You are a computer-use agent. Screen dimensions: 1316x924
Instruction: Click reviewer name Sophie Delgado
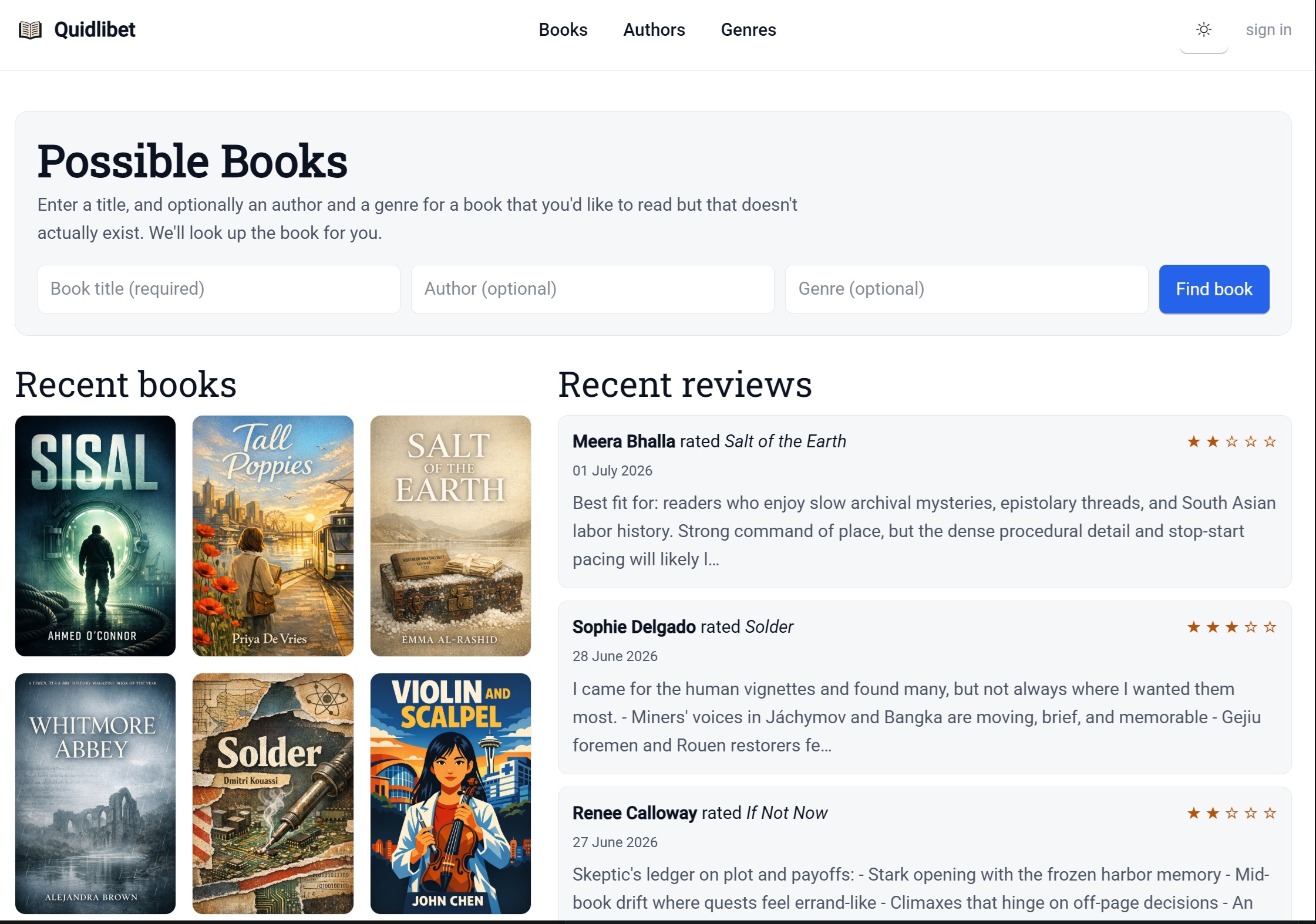(x=634, y=626)
